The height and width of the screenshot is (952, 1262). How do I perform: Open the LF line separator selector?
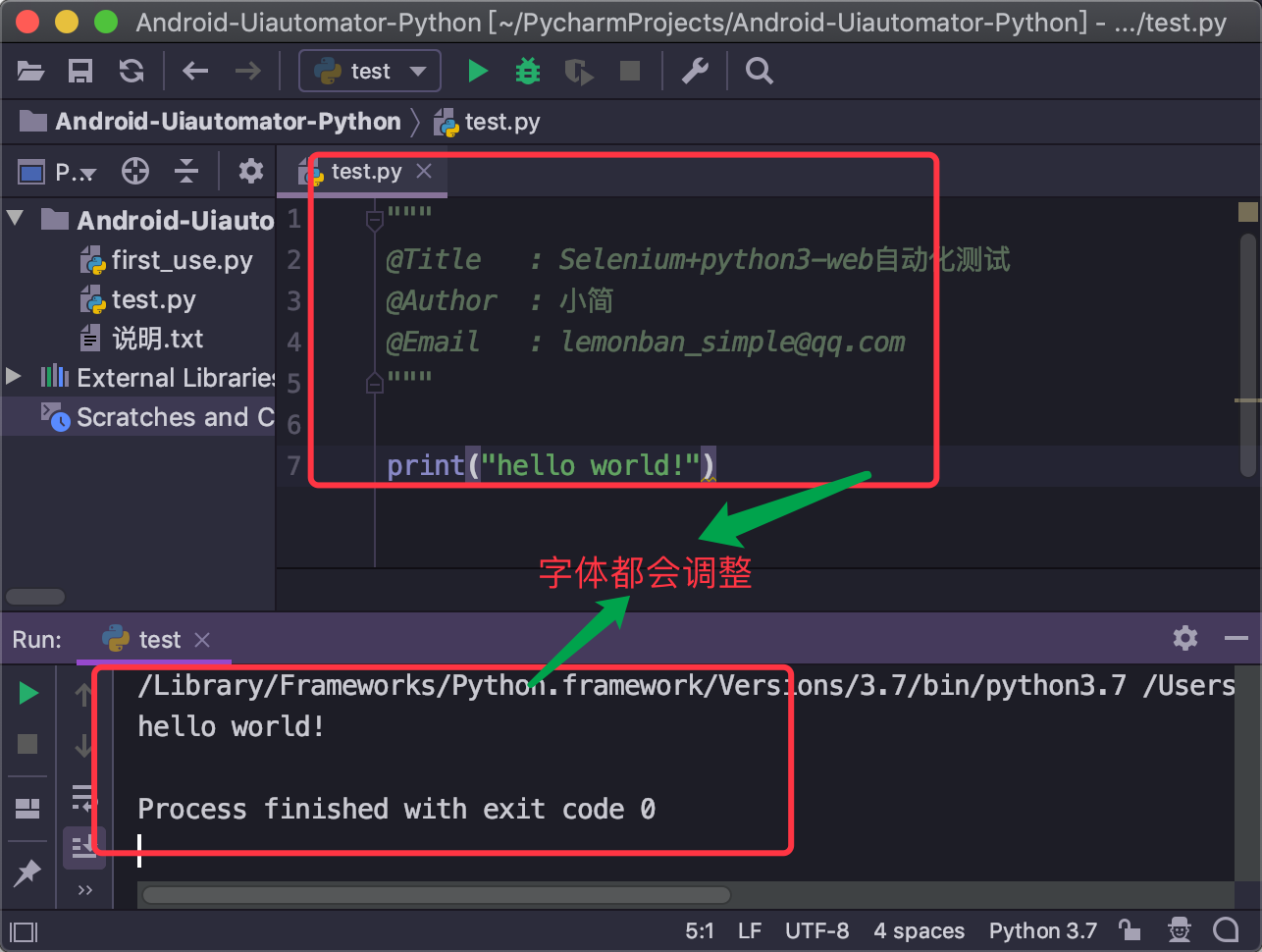(750, 930)
